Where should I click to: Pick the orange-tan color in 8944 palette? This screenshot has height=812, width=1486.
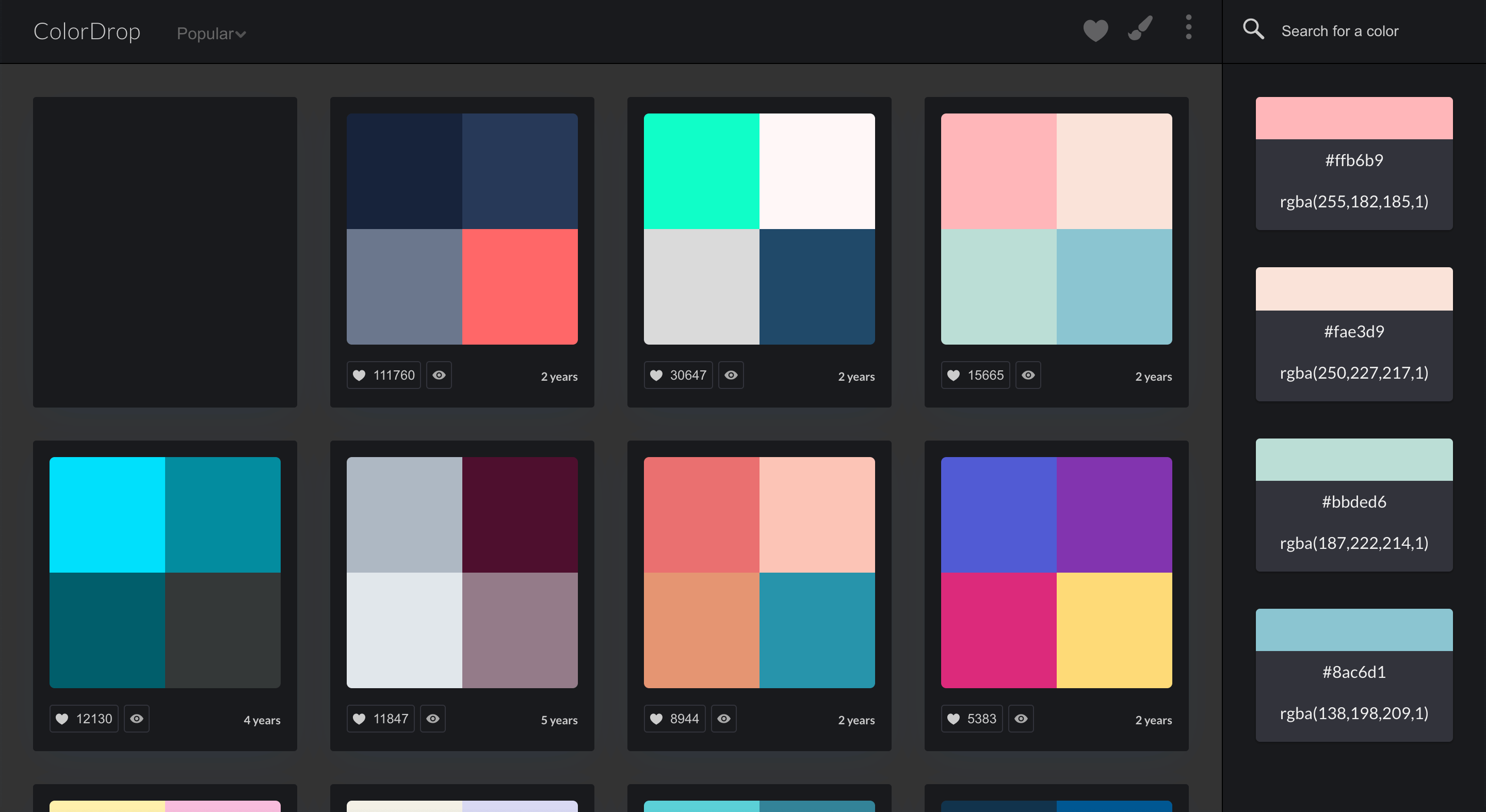[x=702, y=630]
